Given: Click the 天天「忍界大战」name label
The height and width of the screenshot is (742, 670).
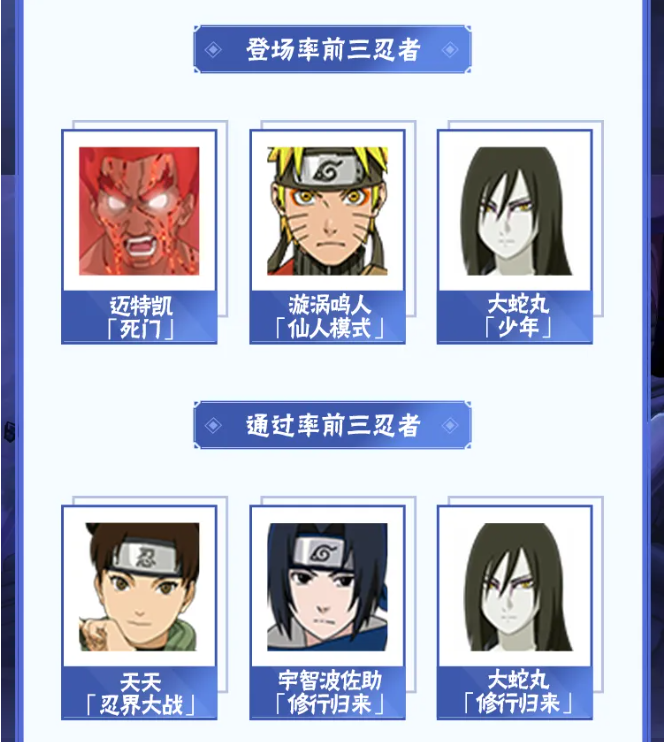Looking at the screenshot, I should (139, 693).
